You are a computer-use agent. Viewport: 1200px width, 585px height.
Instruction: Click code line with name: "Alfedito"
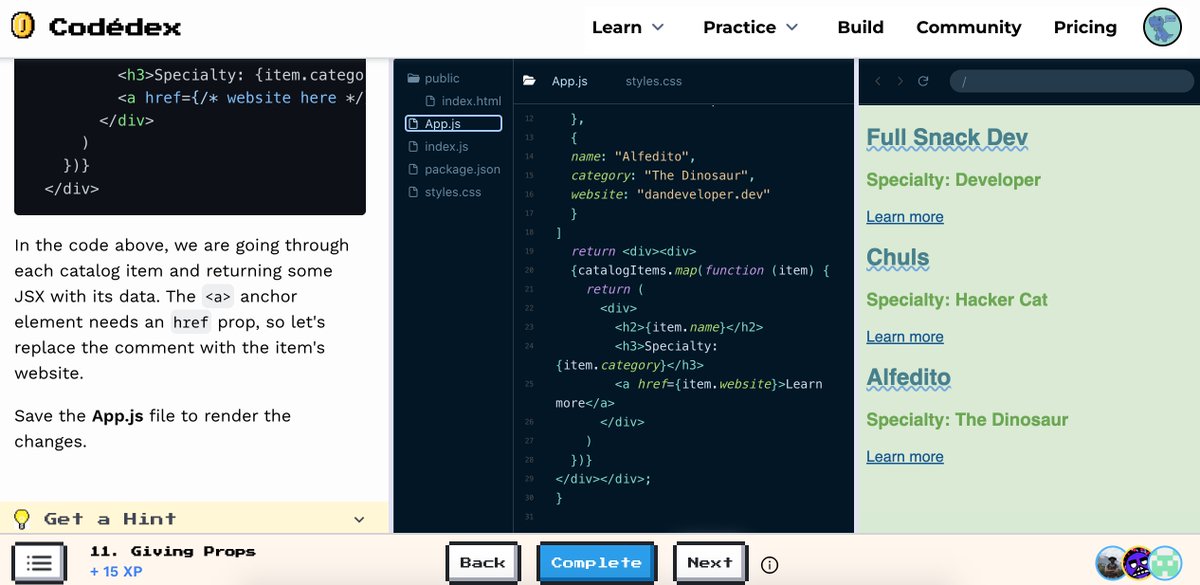pos(632,157)
